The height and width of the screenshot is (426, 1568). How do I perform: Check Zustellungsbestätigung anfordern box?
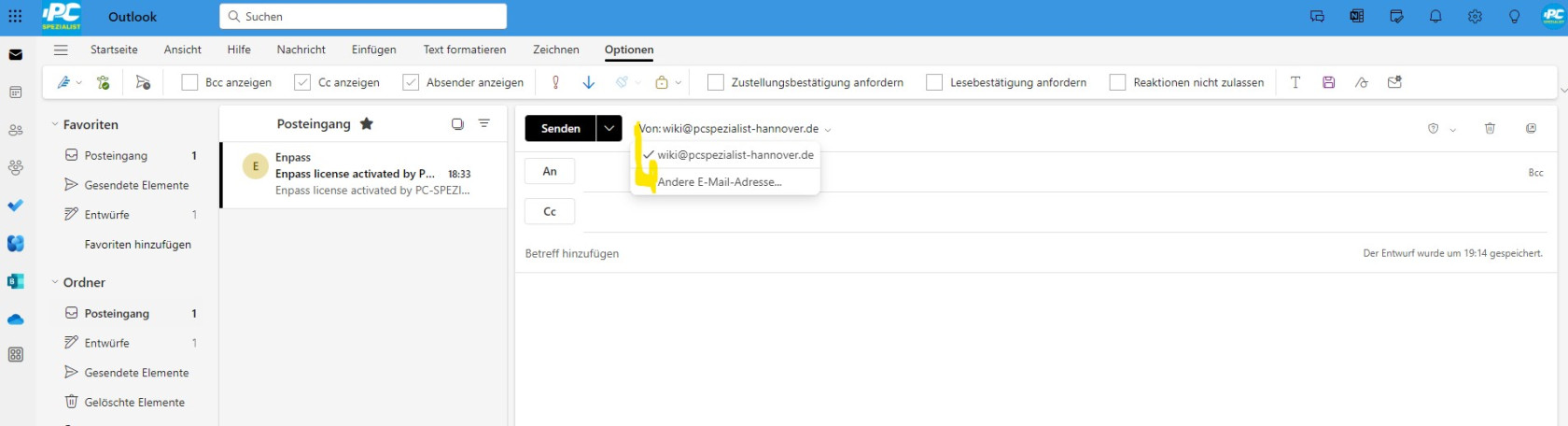coord(716,82)
